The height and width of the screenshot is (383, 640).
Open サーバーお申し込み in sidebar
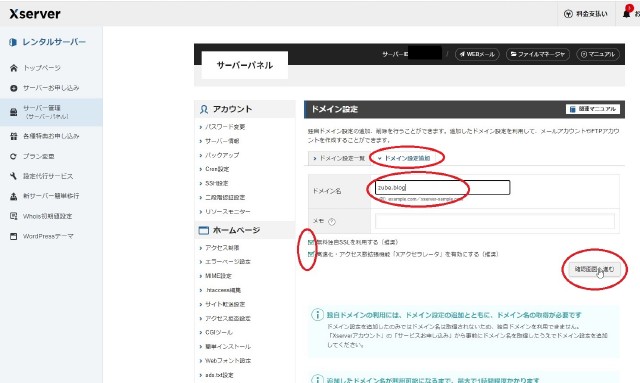(51, 88)
